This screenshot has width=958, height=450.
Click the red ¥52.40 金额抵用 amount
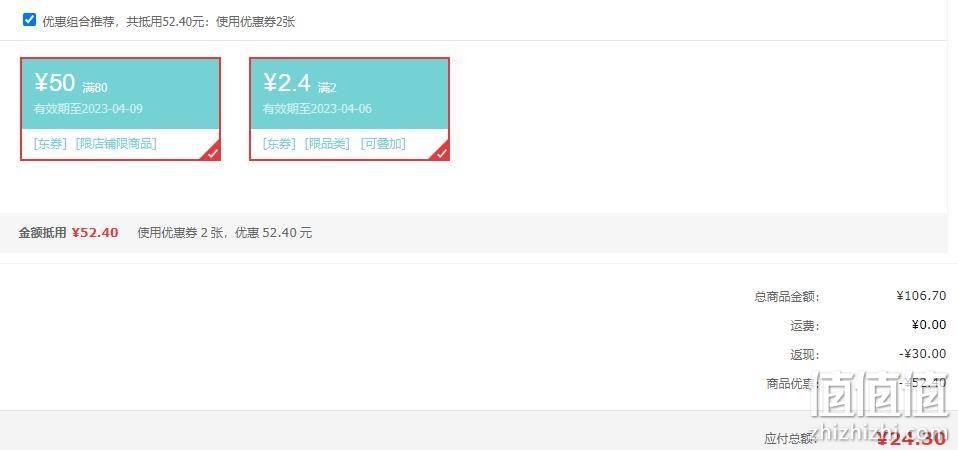(95, 233)
